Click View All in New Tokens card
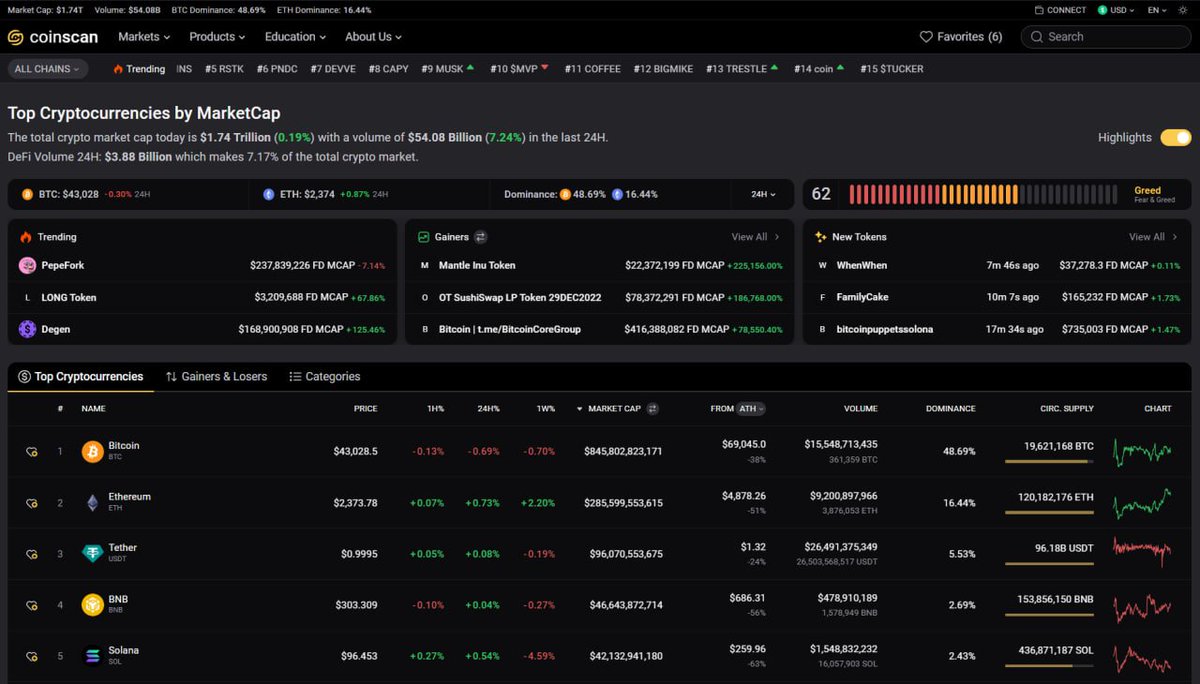The image size is (1200, 684). pyautogui.click(x=1153, y=237)
